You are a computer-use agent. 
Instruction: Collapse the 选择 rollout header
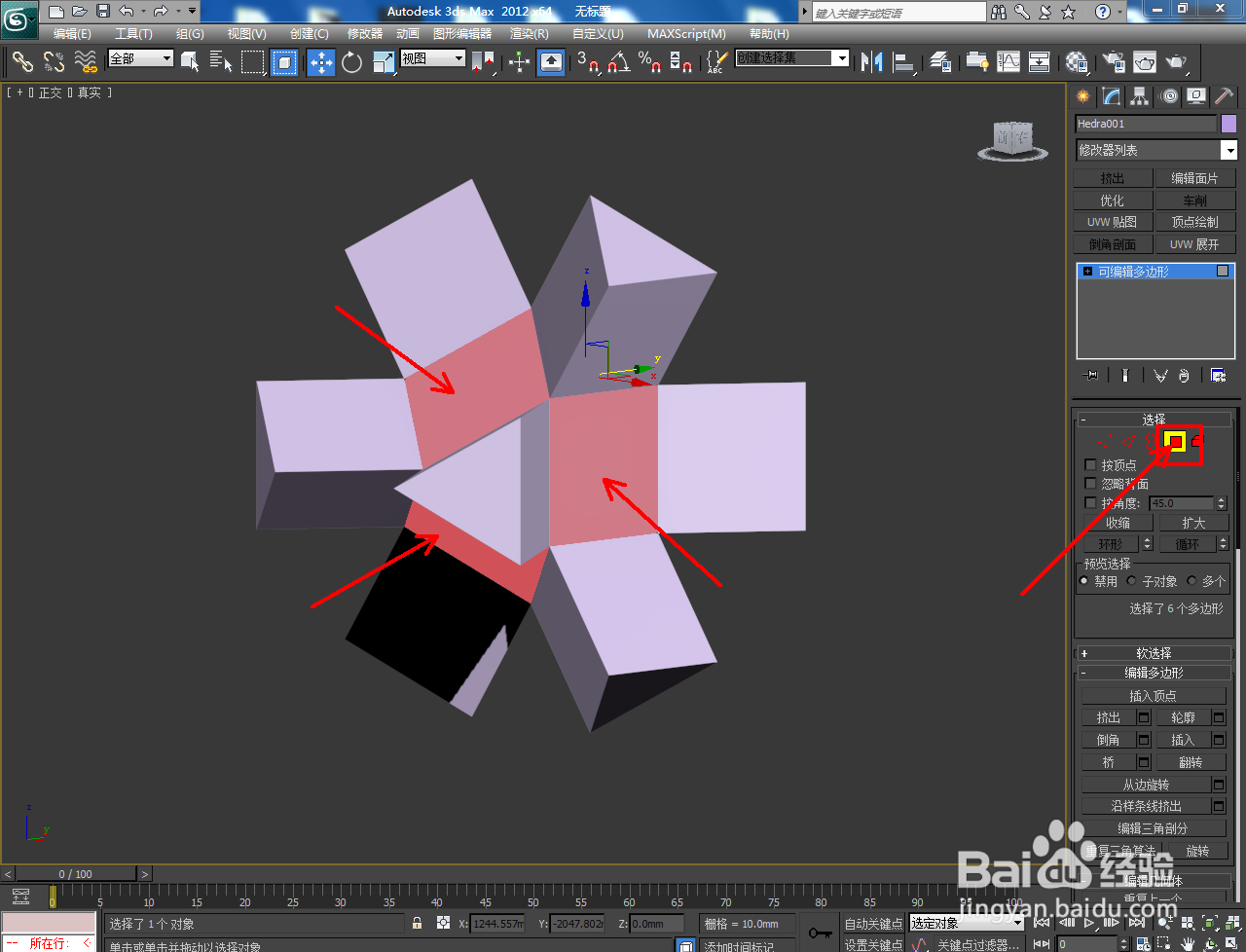click(x=1154, y=420)
